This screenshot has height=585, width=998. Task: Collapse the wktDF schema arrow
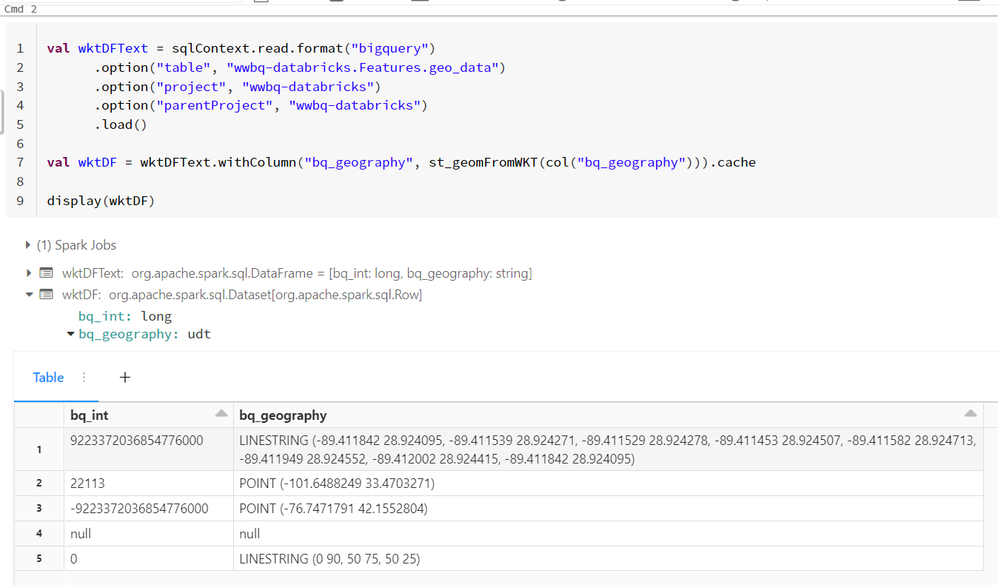[x=28, y=295]
